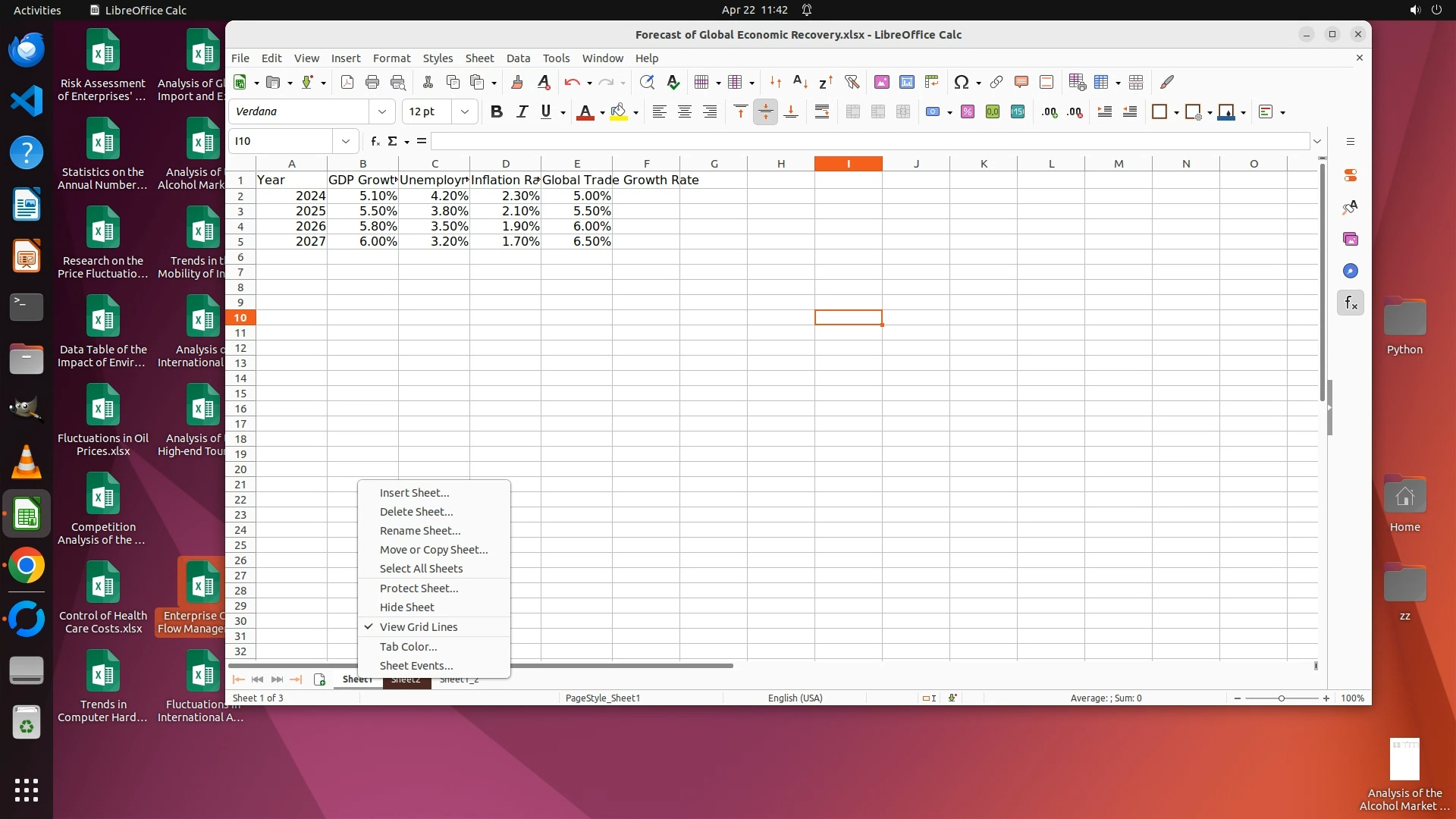1456x819 pixels.
Task: Expand the Name Box dropdown
Action: (x=346, y=141)
